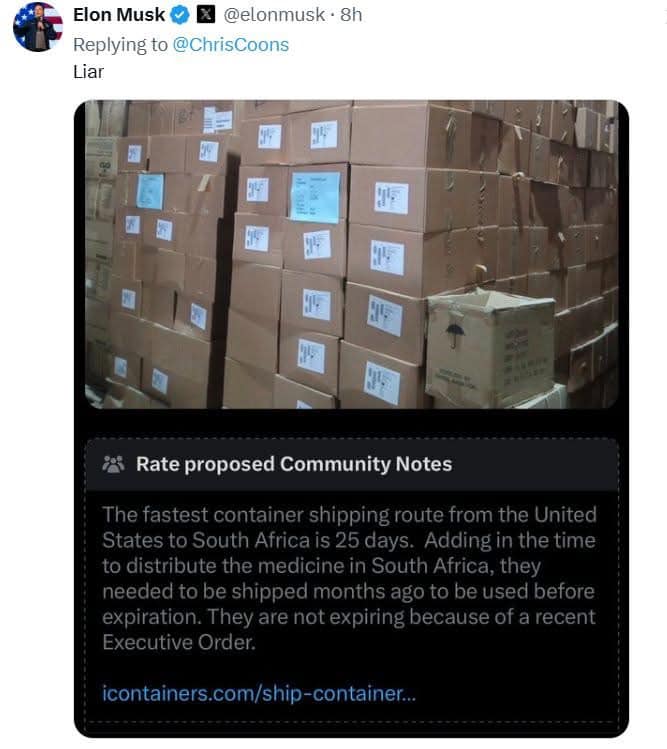Click the "Replying to" label

pyautogui.click(x=122, y=44)
